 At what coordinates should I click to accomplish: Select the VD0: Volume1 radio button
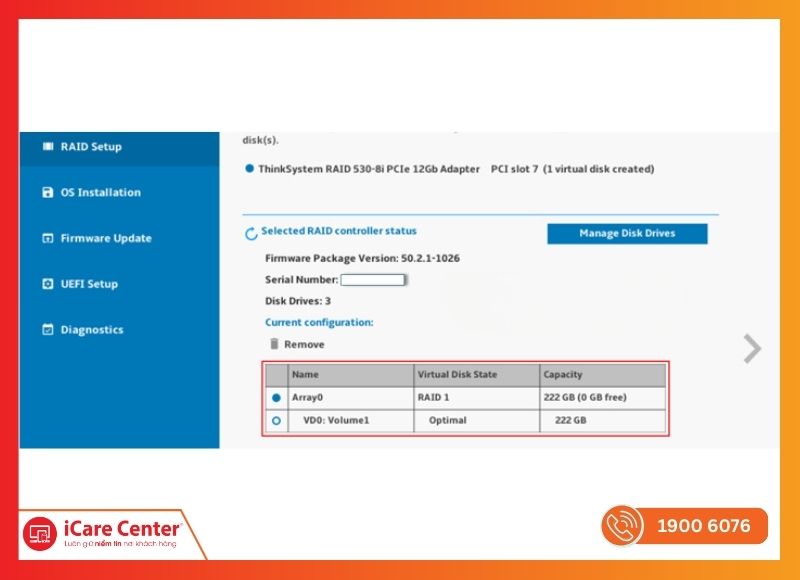coord(276,421)
